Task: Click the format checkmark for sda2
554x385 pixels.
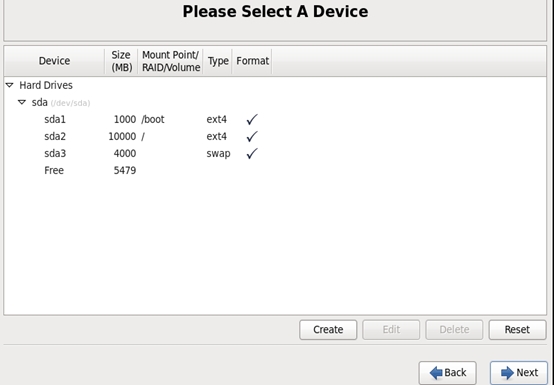Action: tap(252, 136)
